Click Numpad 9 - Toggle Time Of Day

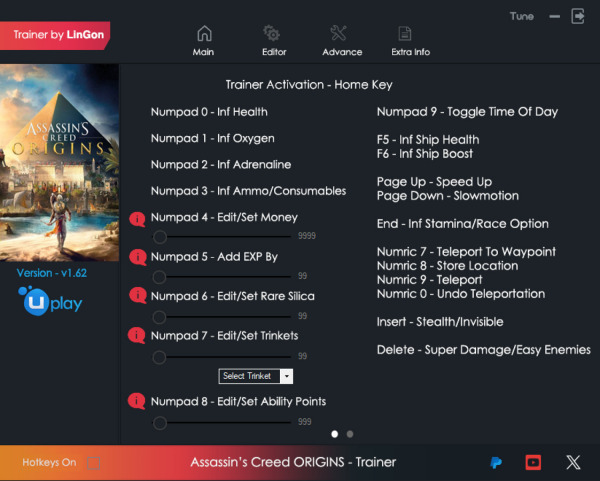tap(468, 112)
